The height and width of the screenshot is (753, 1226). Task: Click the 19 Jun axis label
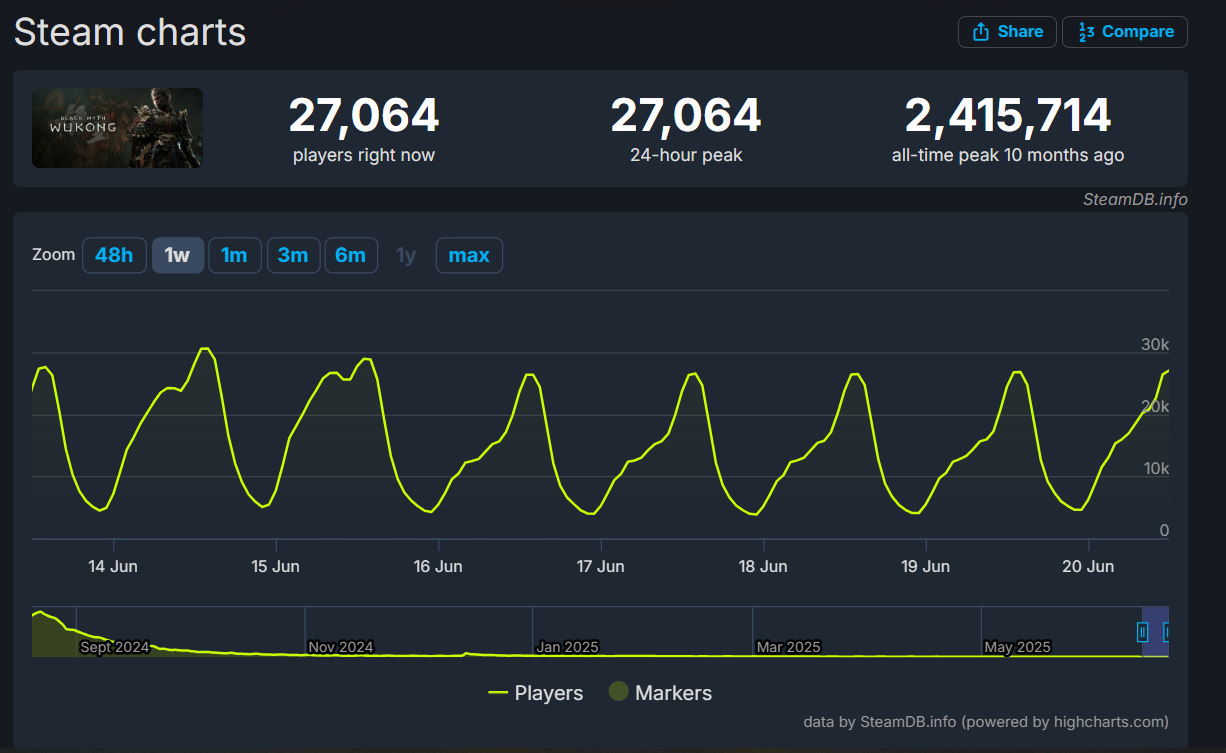(925, 566)
